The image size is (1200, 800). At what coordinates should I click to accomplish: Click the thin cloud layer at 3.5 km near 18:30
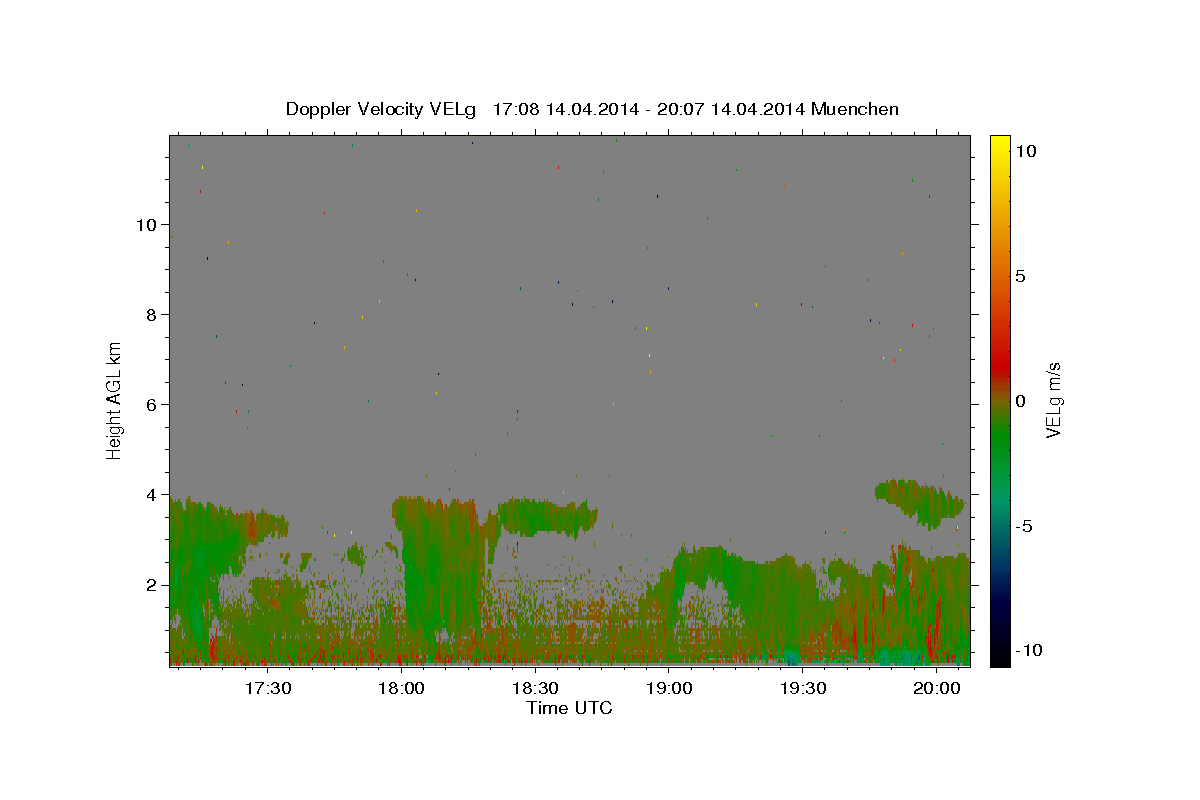pyautogui.click(x=546, y=515)
